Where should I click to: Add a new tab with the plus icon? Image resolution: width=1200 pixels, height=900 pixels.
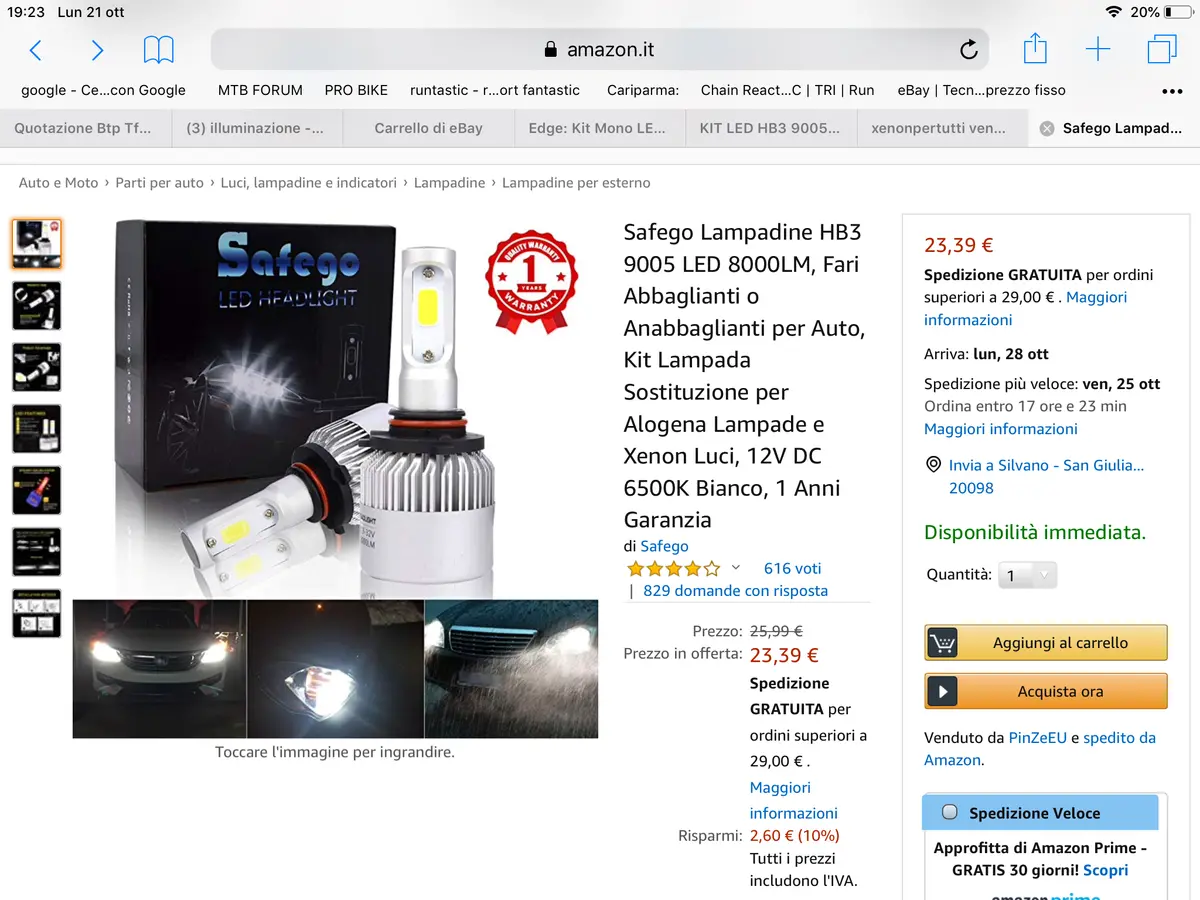pos(1098,50)
